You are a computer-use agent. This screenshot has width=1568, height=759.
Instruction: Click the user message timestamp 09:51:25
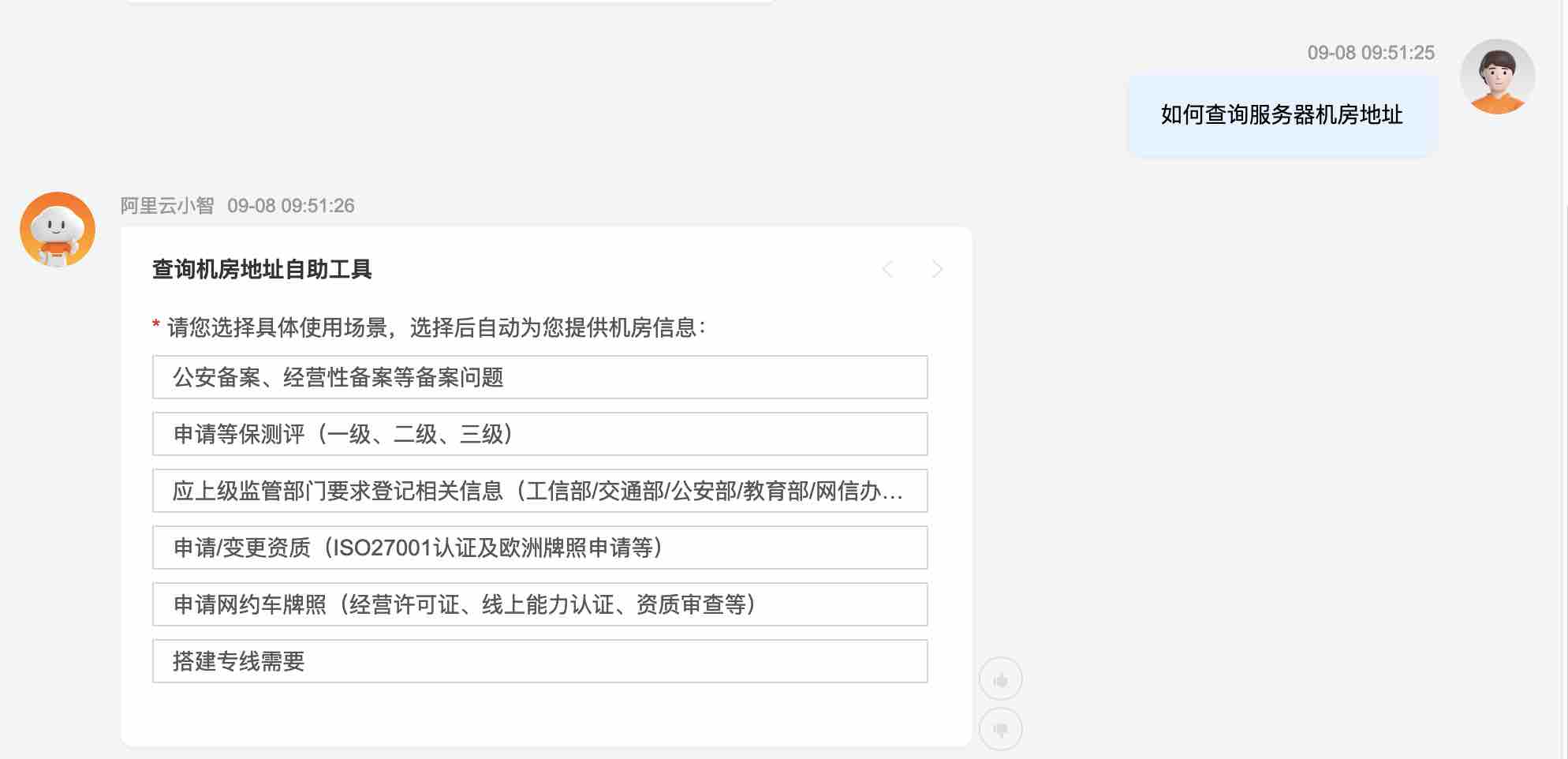pyautogui.click(x=1371, y=53)
